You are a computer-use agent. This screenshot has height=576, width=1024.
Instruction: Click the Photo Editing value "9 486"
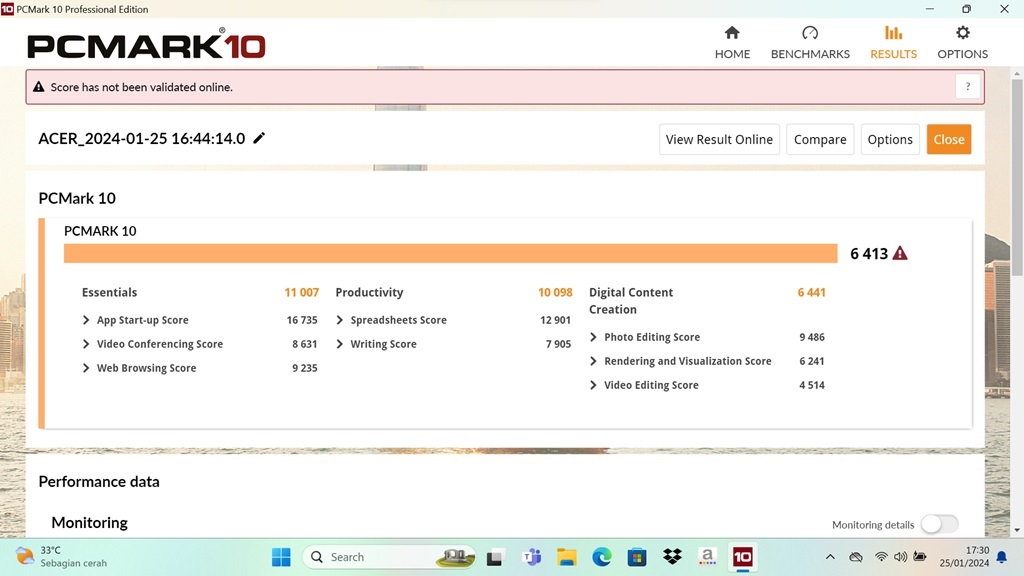pos(812,337)
